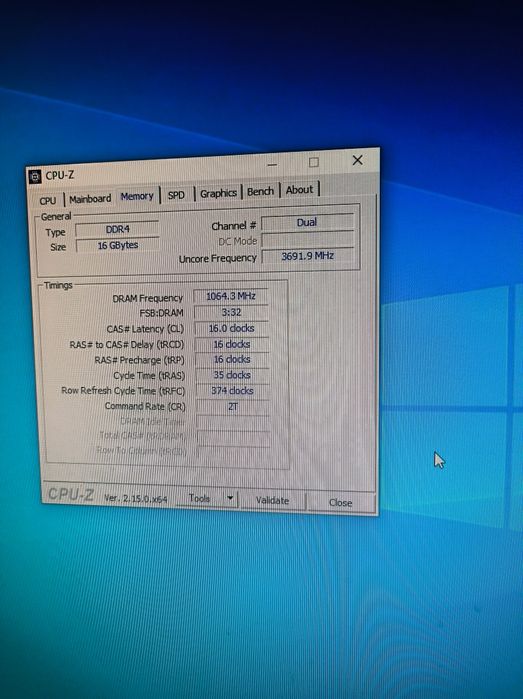Go to the About tab
Viewport: 523px width, 699px height.
click(x=299, y=190)
